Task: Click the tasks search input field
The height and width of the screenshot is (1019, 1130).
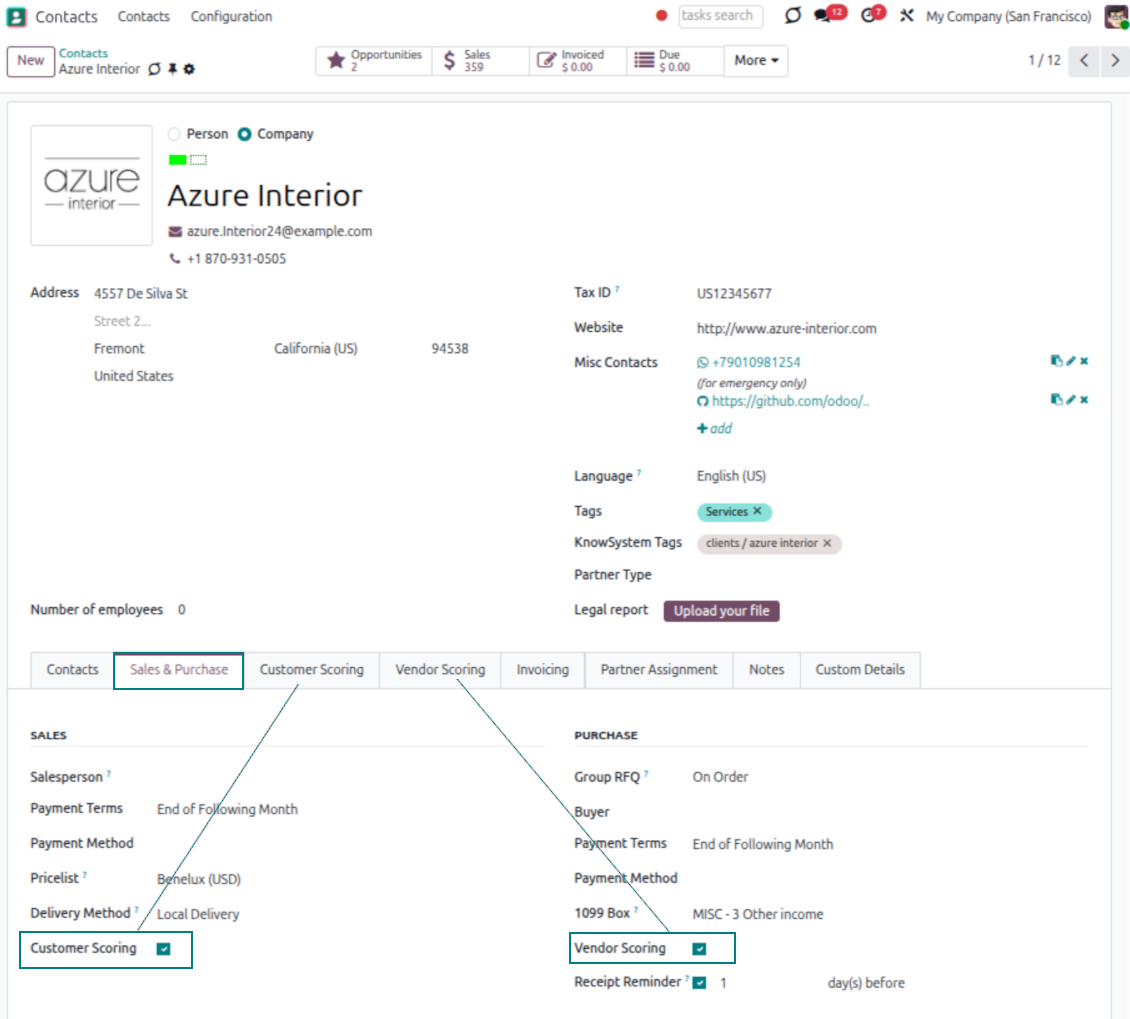Action: point(720,16)
